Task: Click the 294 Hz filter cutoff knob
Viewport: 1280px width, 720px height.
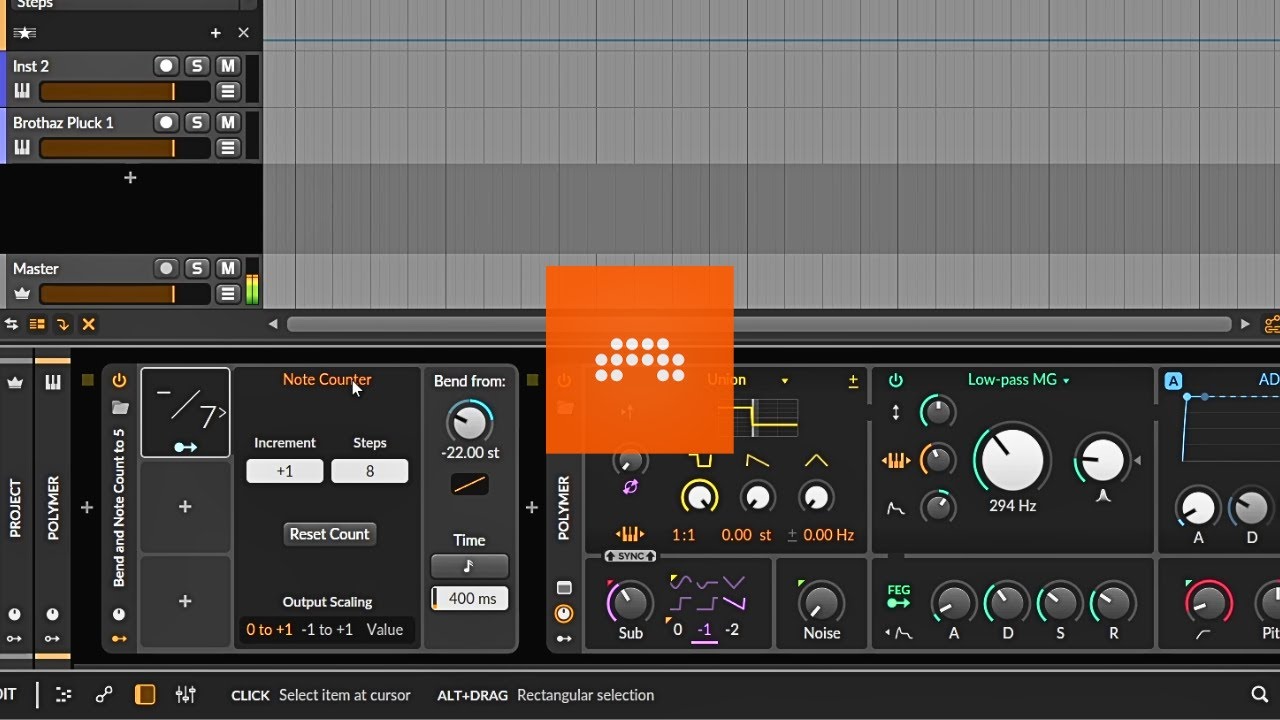Action: [x=1012, y=460]
